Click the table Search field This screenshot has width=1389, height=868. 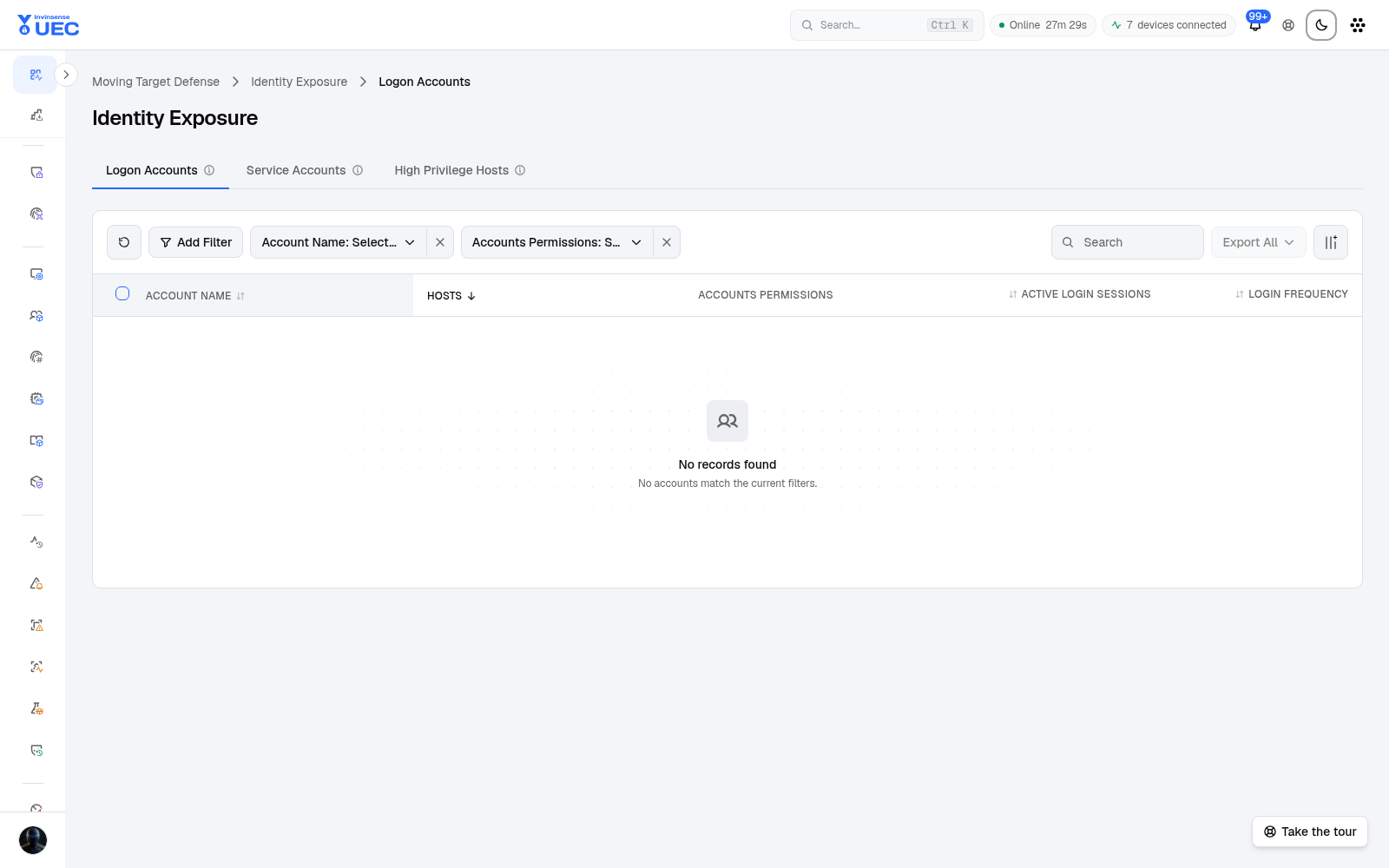(1128, 242)
